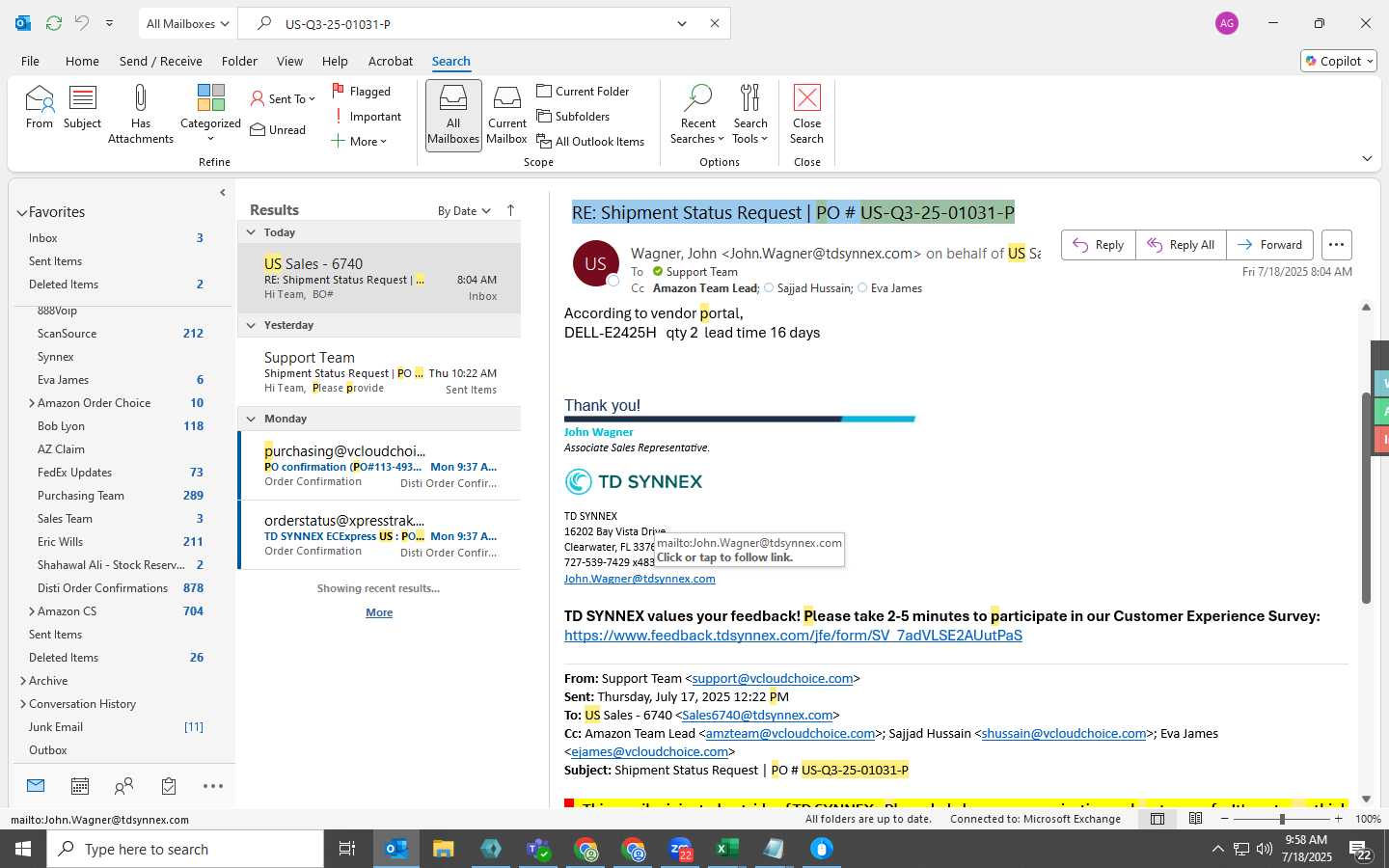The width and height of the screenshot is (1389, 868).
Task: Click the zoom out minus button
Action: (1224, 819)
